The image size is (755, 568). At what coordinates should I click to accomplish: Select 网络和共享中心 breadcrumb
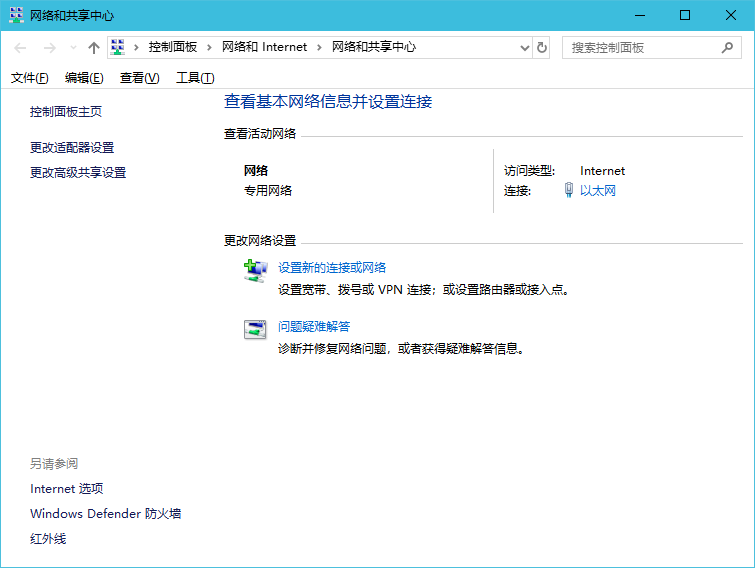pyautogui.click(x=374, y=47)
